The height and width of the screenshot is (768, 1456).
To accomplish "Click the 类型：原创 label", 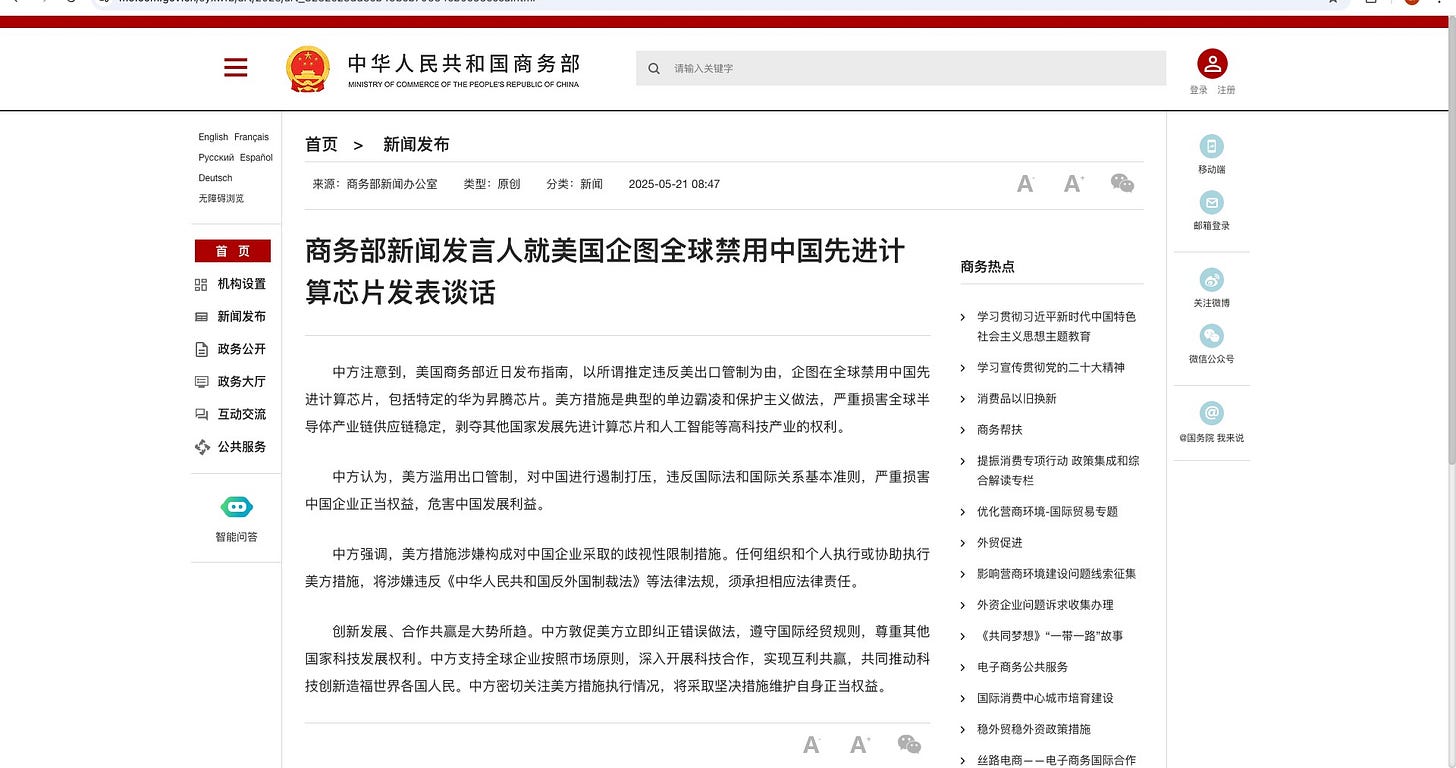I will pos(492,184).
